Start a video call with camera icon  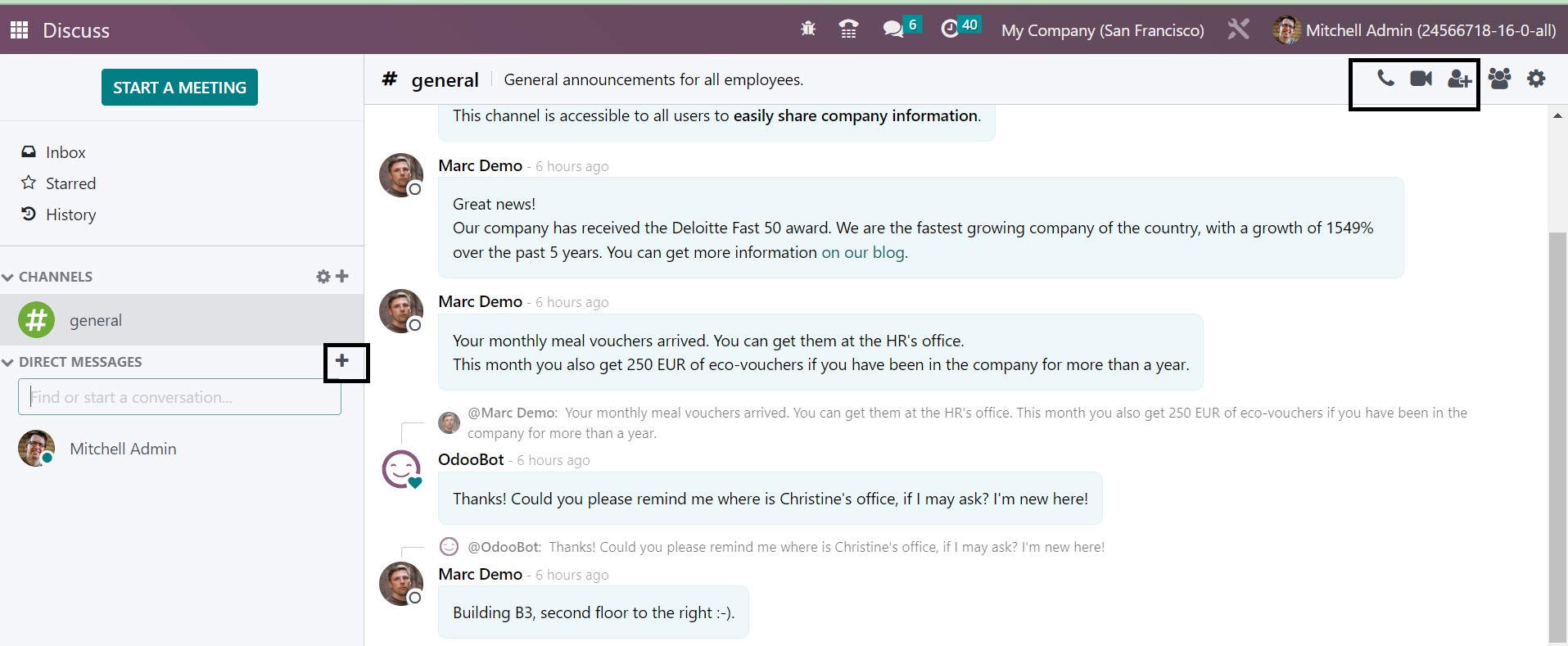tap(1421, 79)
